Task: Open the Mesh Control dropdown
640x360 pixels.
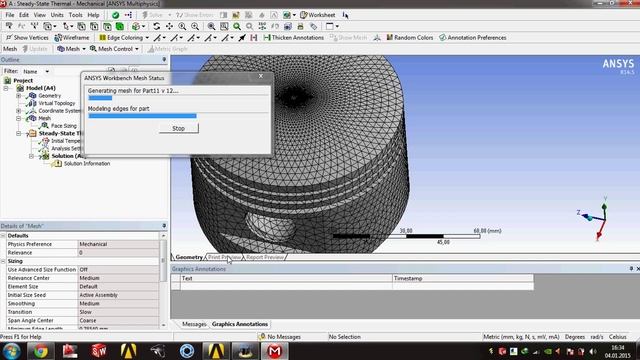Action: (x=115, y=49)
